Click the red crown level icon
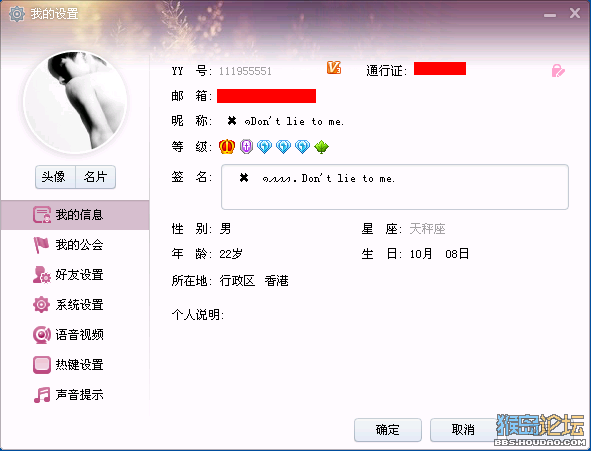The height and width of the screenshot is (451, 591). [x=227, y=147]
